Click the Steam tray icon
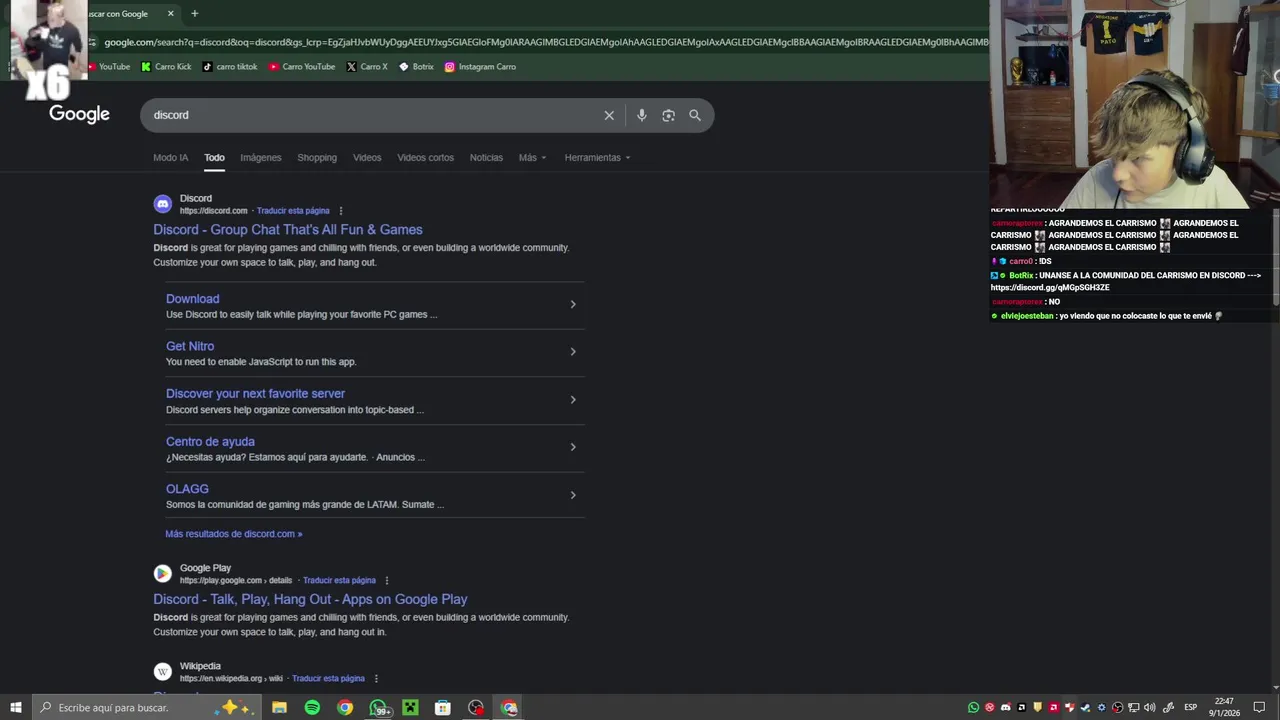The width and height of the screenshot is (1280, 720). click(1085, 708)
